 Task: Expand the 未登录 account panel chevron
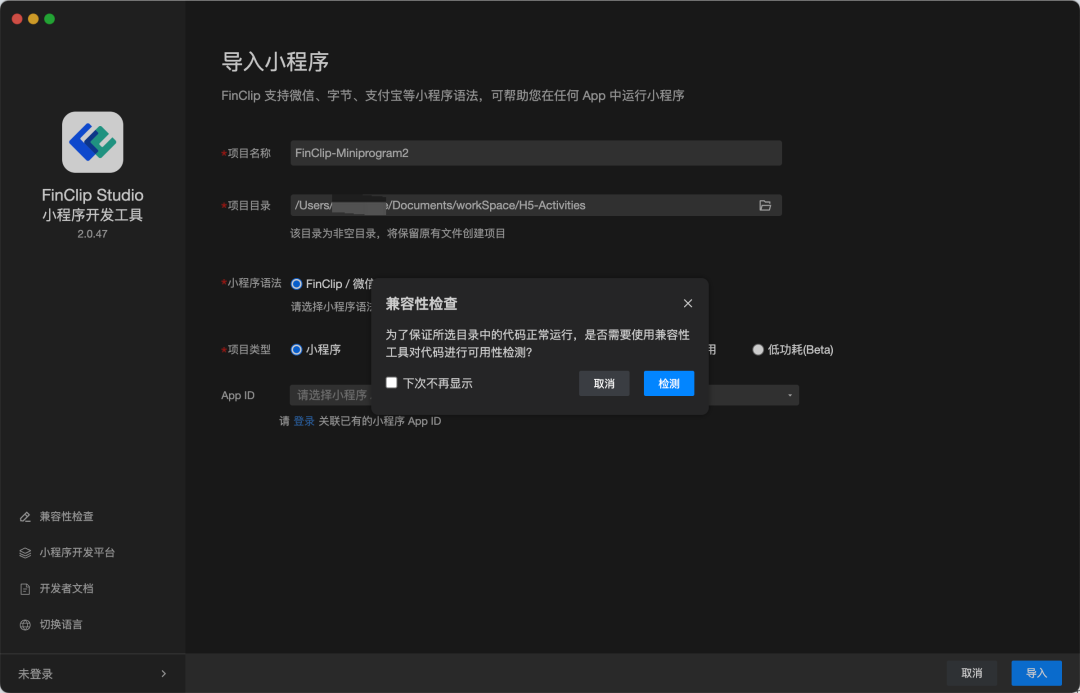pyautogui.click(x=163, y=673)
